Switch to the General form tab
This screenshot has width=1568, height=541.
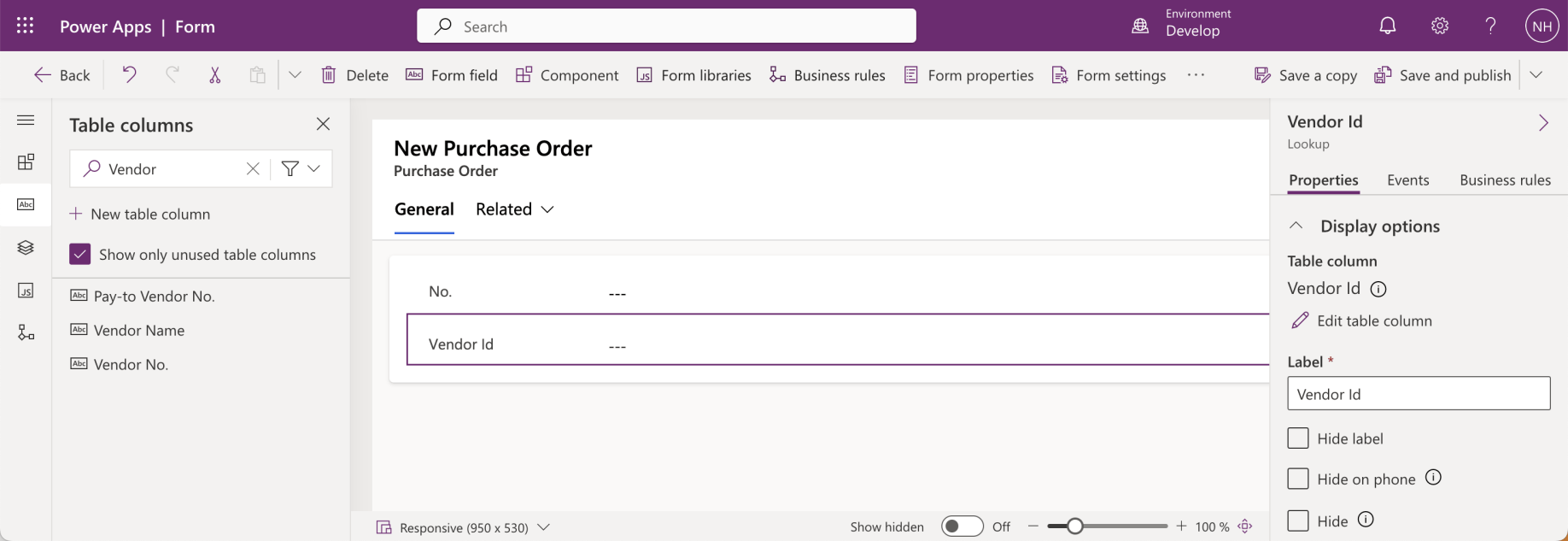coord(424,209)
